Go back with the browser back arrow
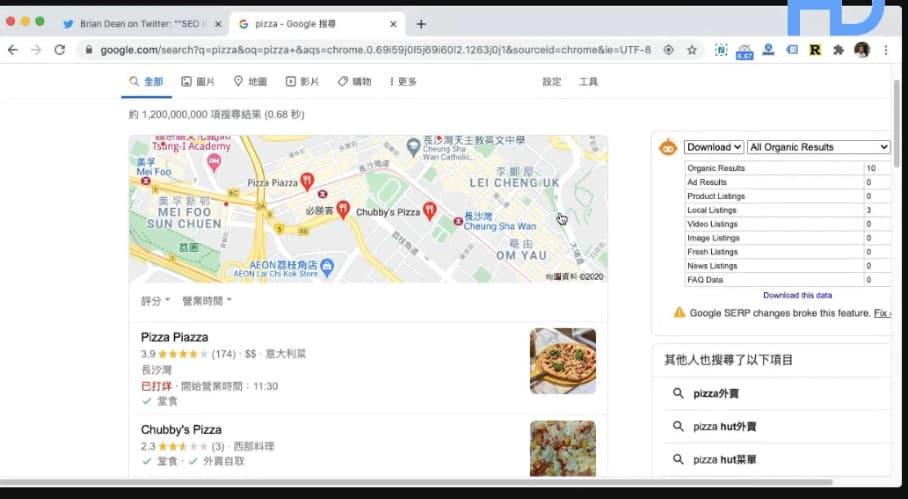 pos(13,50)
